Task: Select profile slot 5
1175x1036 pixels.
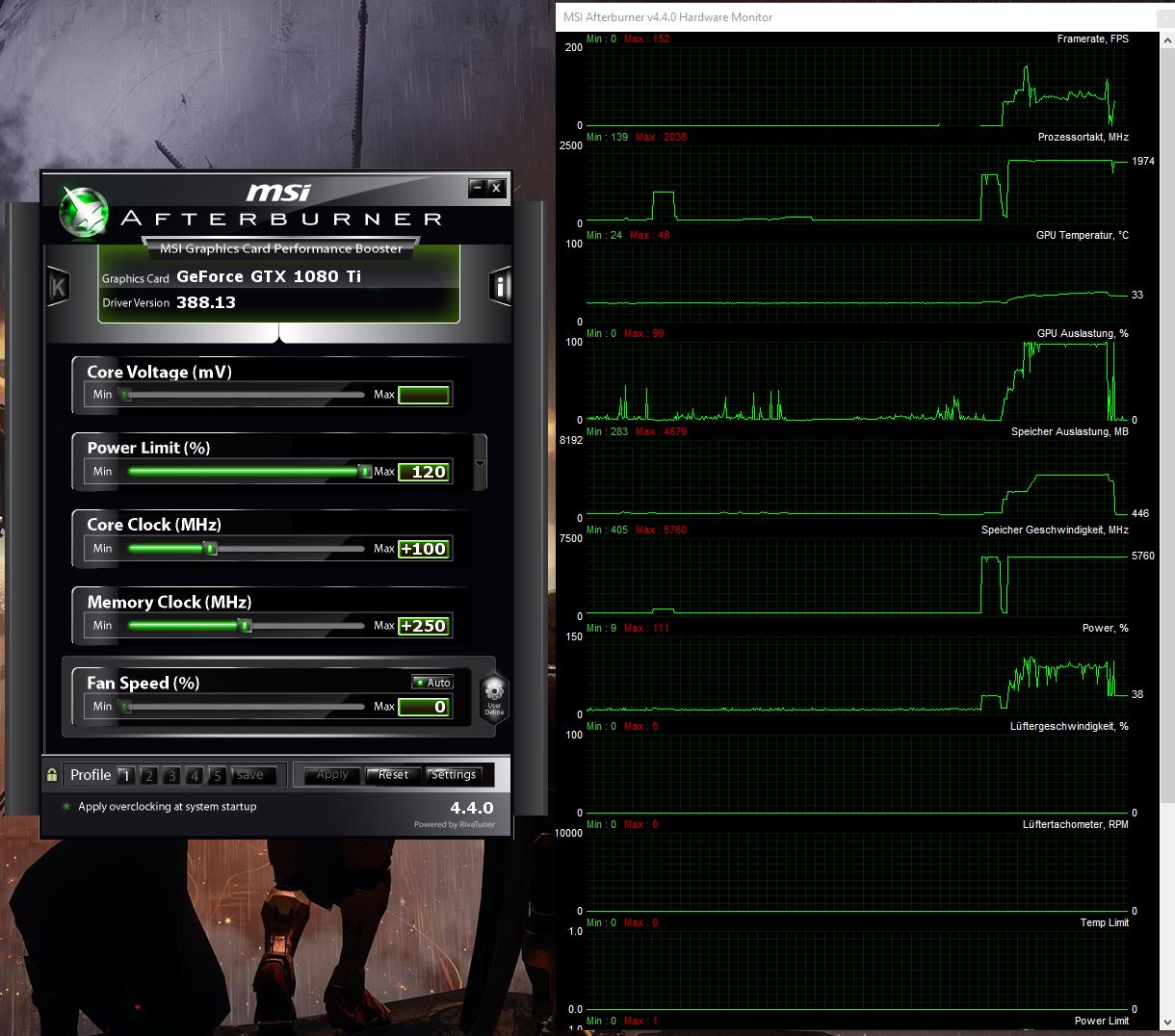Action: 217,775
